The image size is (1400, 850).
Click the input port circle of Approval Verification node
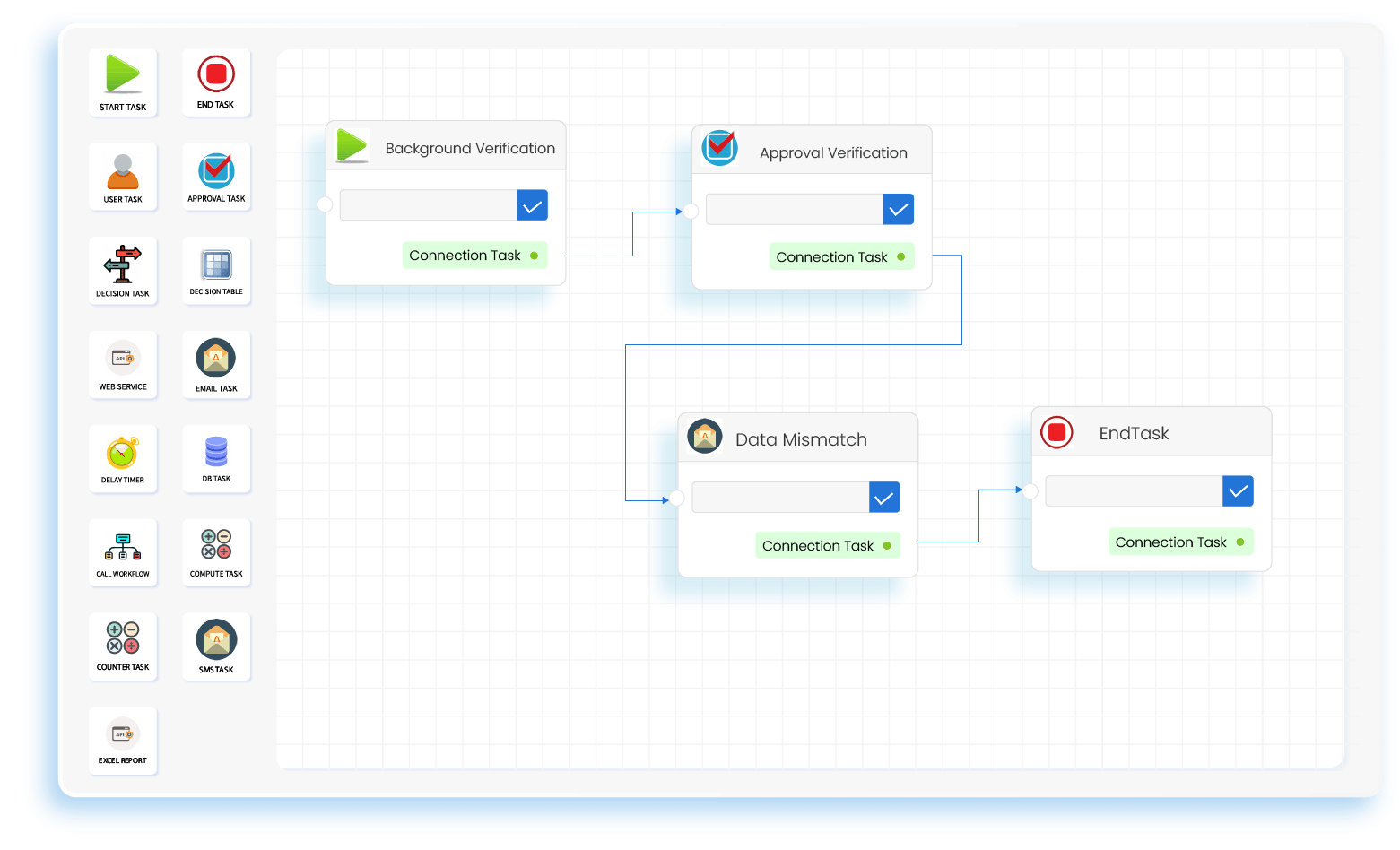tap(691, 212)
